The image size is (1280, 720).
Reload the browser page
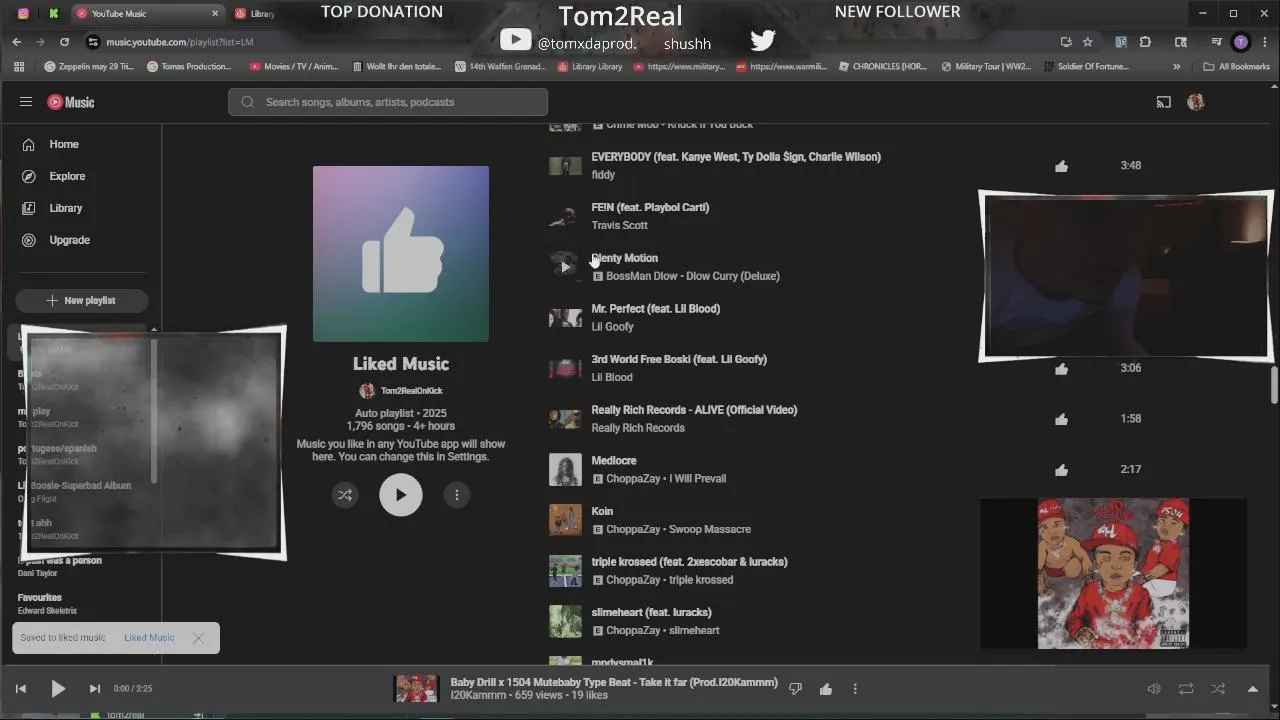click(x=65, y=42)
